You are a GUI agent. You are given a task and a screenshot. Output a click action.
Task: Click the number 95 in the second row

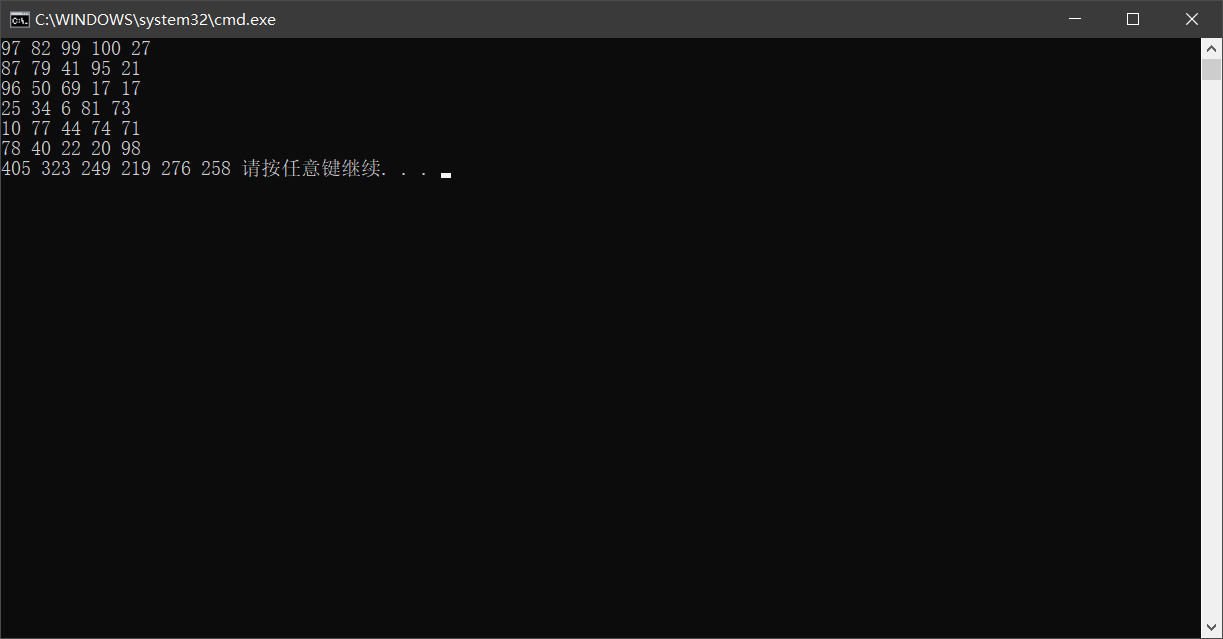click(101, 69)
